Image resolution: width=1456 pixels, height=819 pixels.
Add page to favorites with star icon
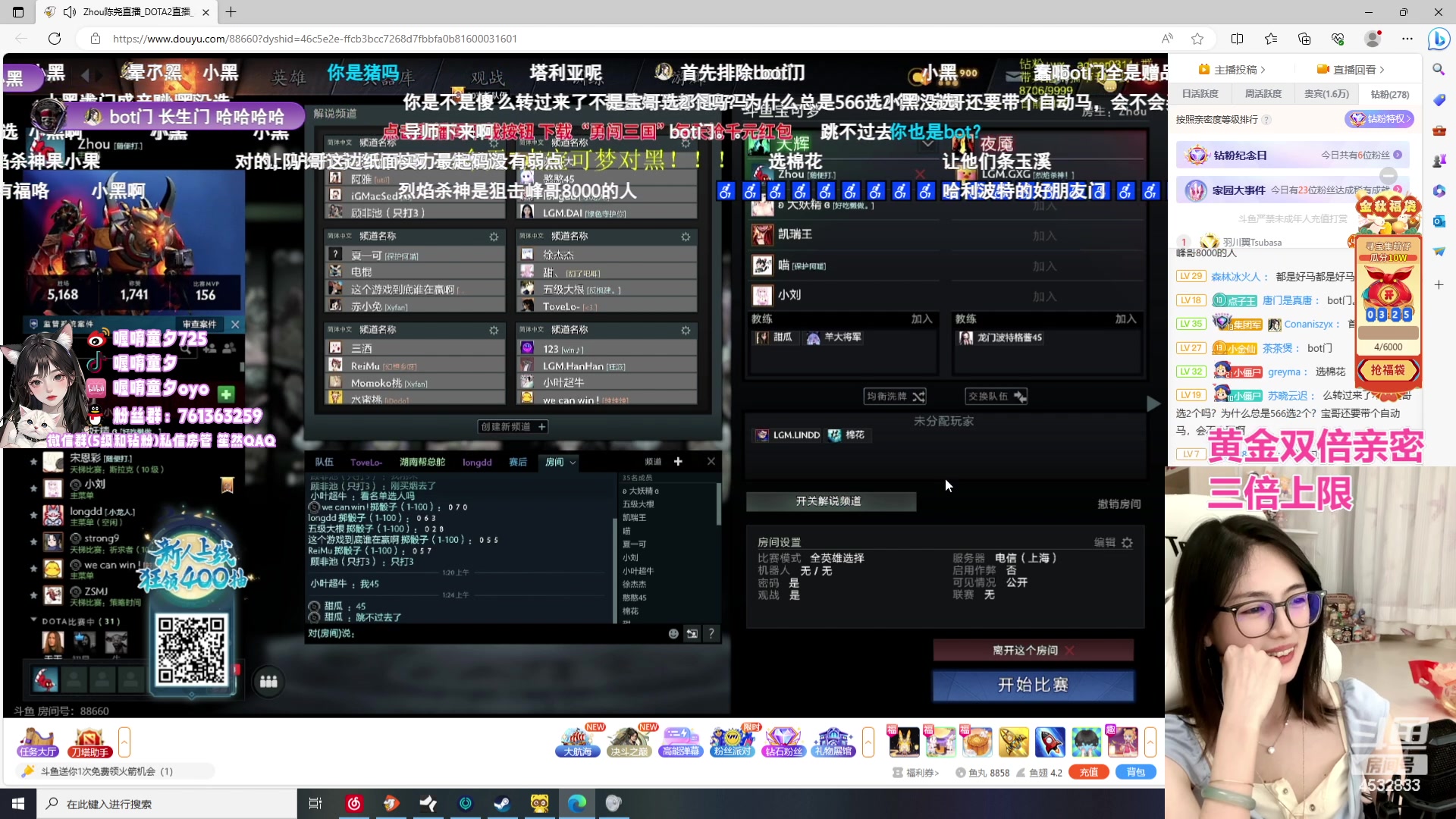tap(1197, 39)
